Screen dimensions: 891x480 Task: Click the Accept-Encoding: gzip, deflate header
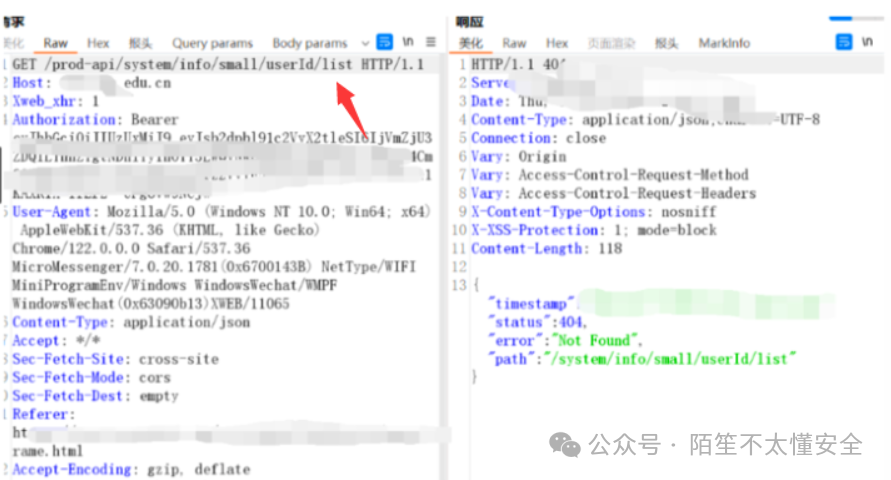[131, 470]
